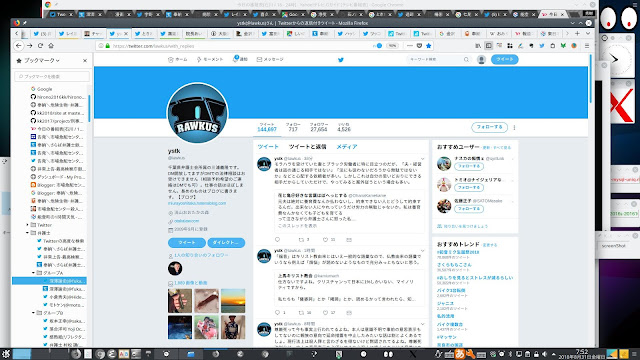This screenshot has height=360, width=640.
Task: Open the Firefox hamburger menu
Action: [x=587, y=46]
